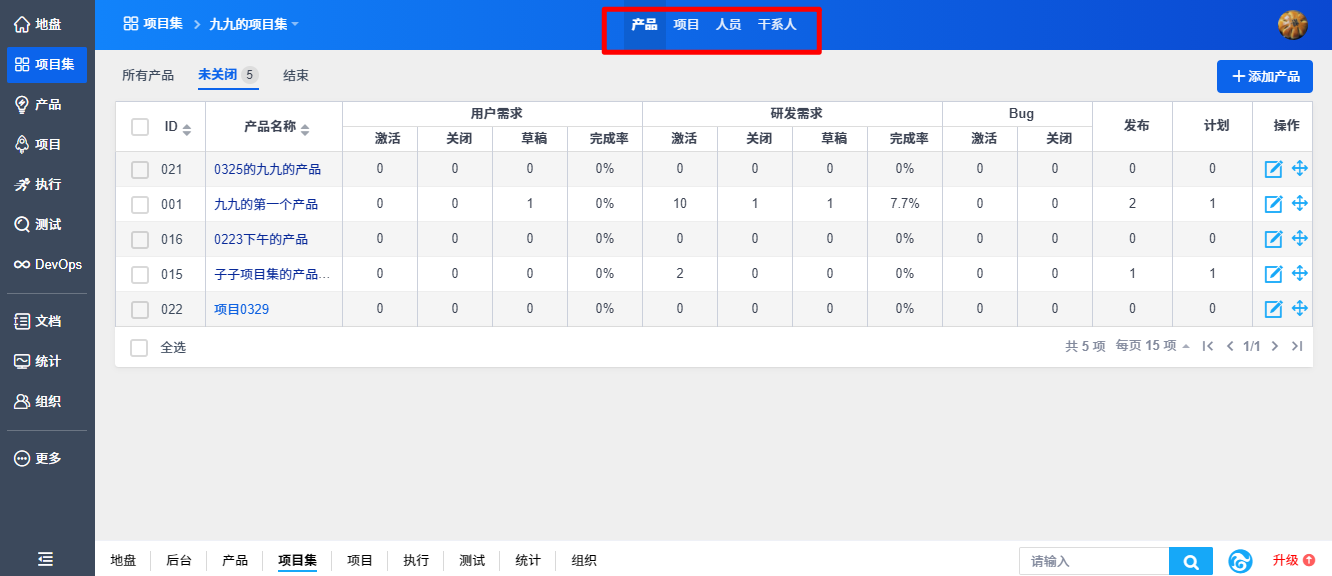This screenshot has height=576, width=1332.
Task: Open 地盘 in the bottom bar
Action: pyautogui.click(x=123, y=561)
